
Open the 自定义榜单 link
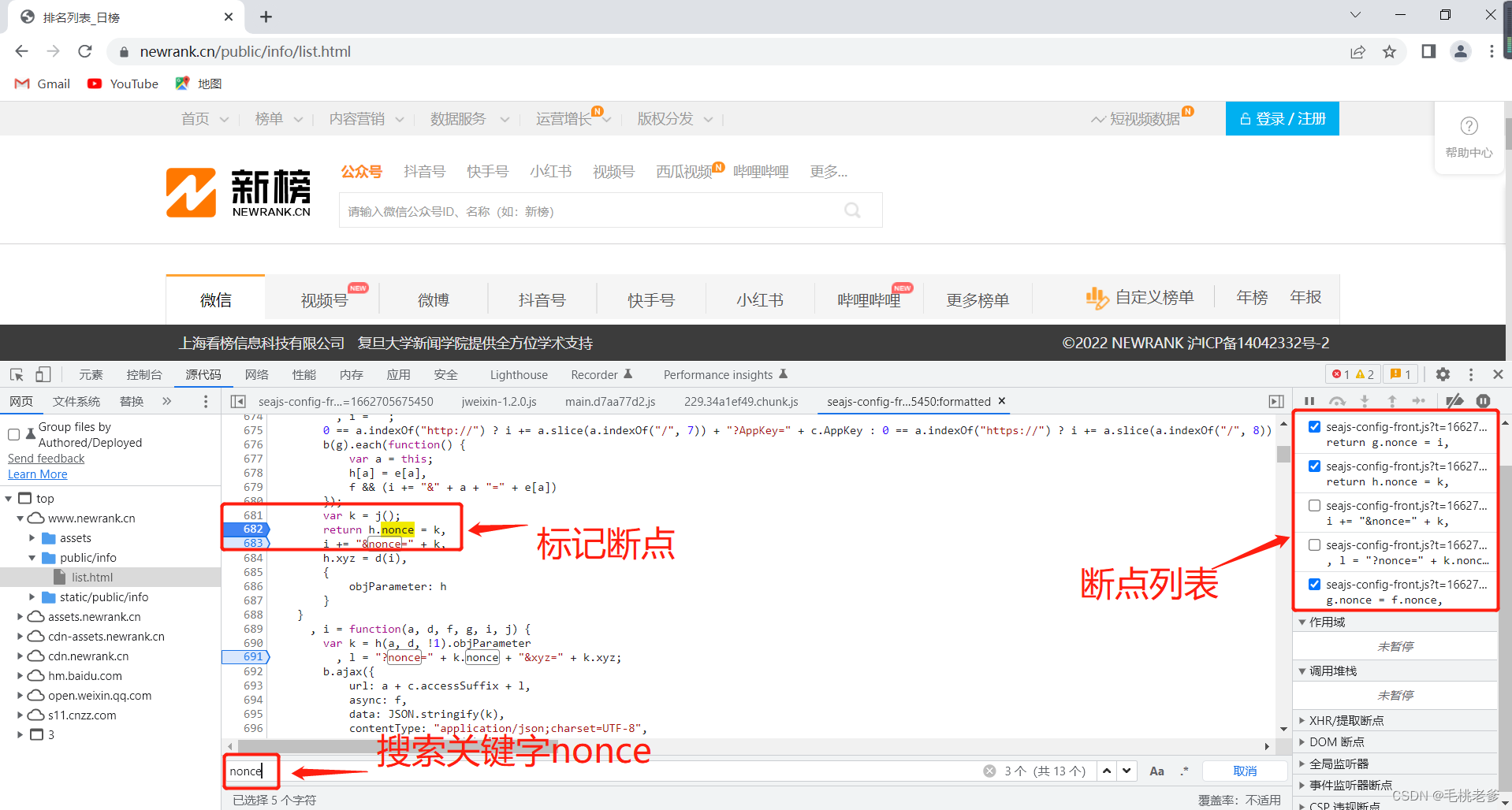(x=1139, y=298)
